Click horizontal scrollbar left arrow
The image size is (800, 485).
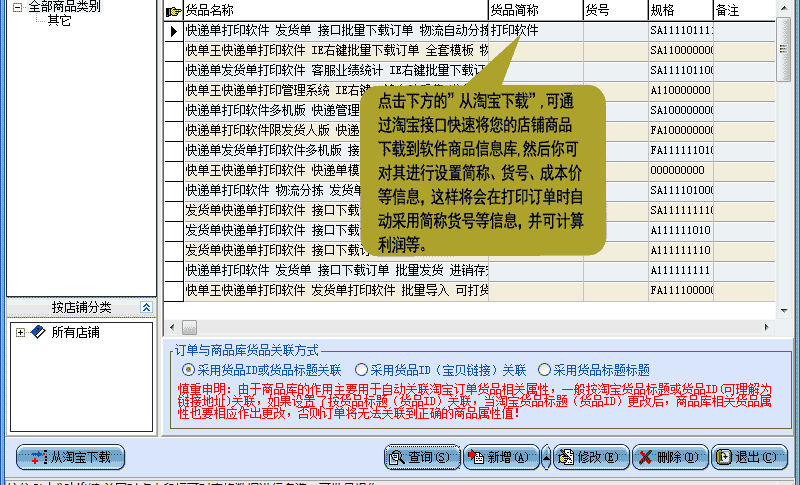pos(172,327)
